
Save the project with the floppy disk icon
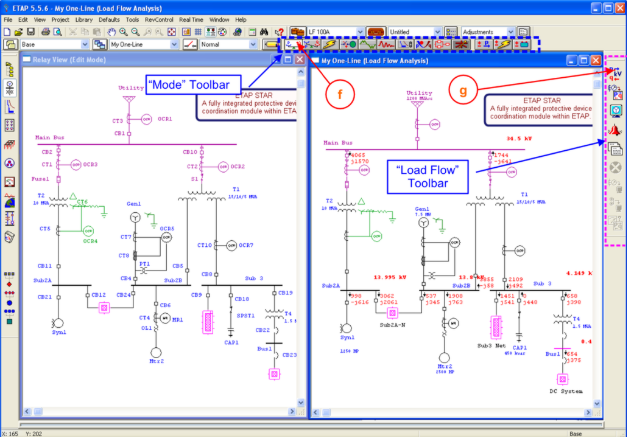(31, 32)
